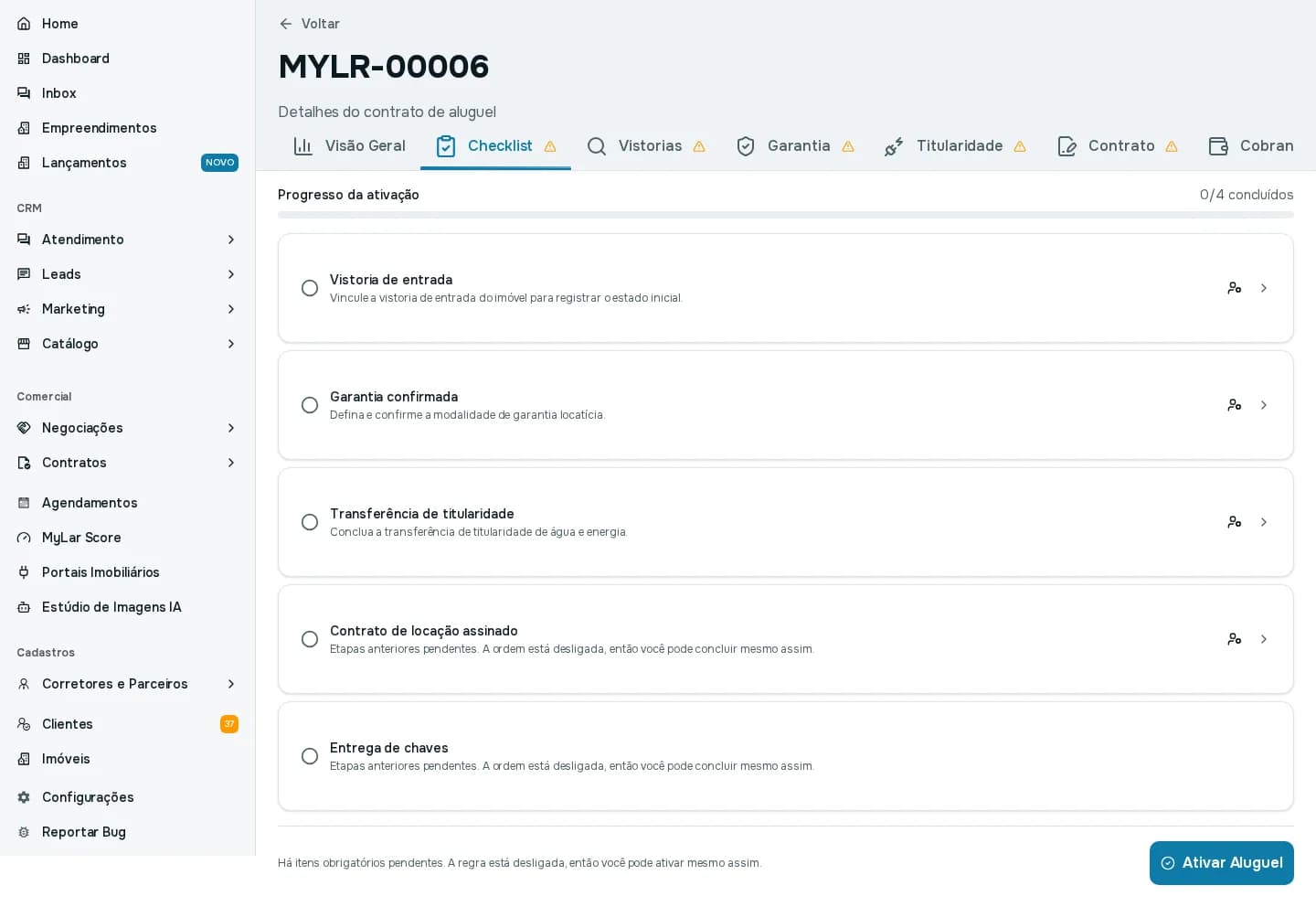Image resolution: width=1316 pixels, height=907 pixels.
Task: Click the Portais Imobiliários plug icon
Action: 24,572
